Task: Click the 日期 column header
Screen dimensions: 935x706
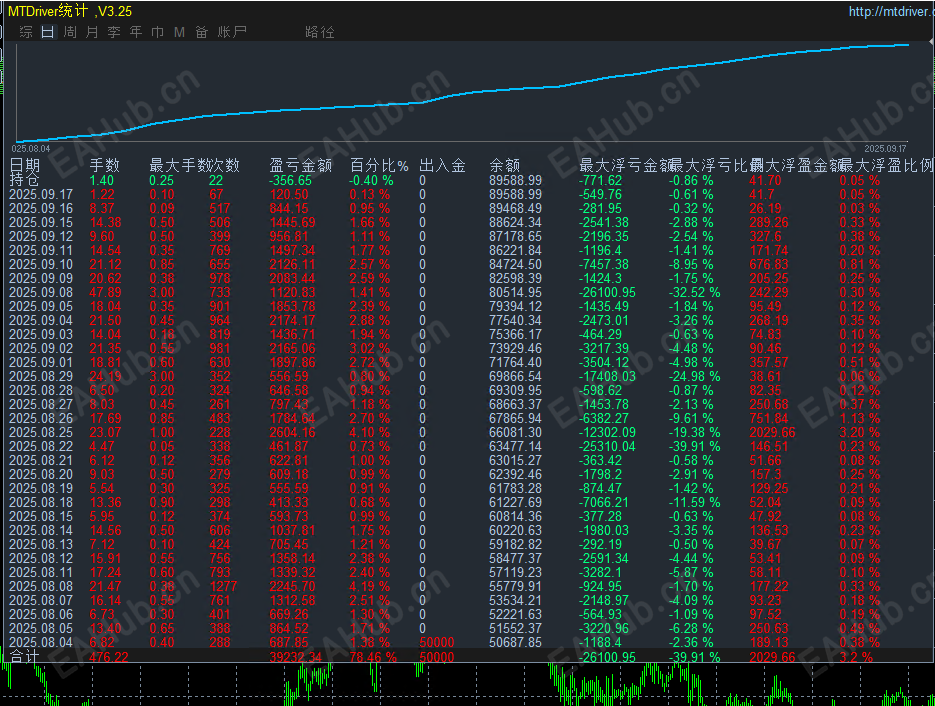Action: [x=24, y=165]
